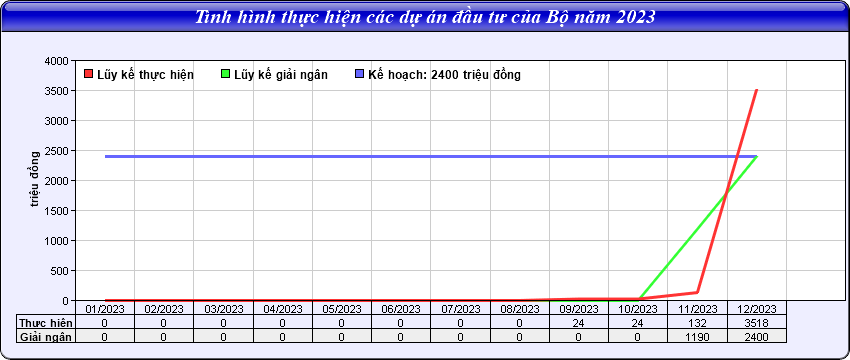Click the blue Kế hoạch legend swatch

click(x=359, y=74)
